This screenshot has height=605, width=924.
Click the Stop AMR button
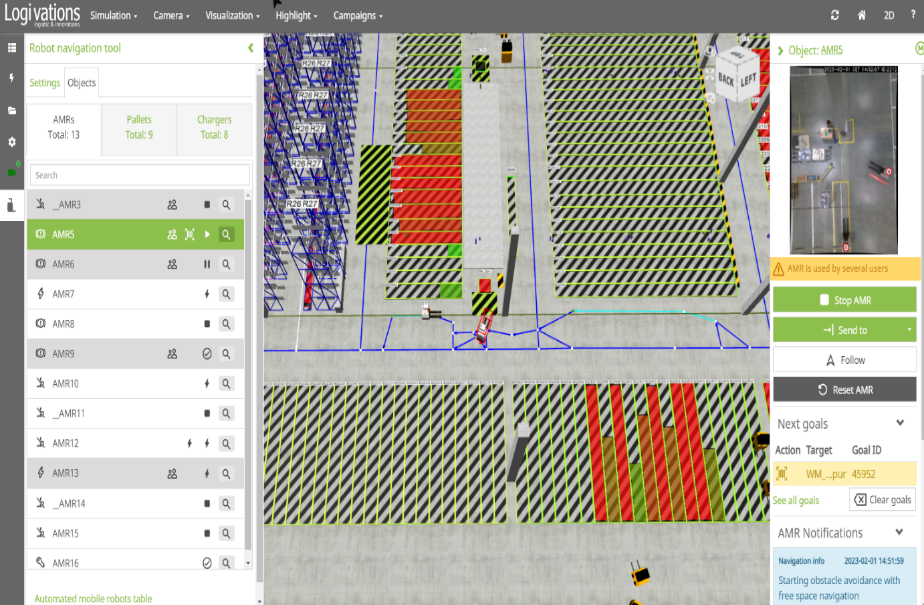pos(844,300)
